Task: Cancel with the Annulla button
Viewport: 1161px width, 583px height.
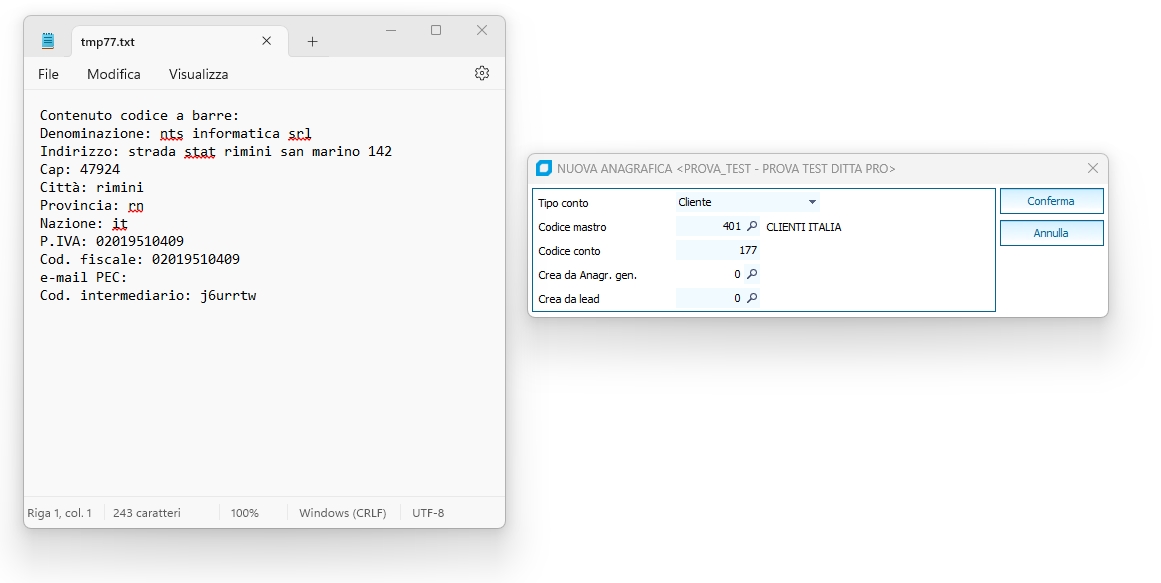Action: pos(1051,233)
